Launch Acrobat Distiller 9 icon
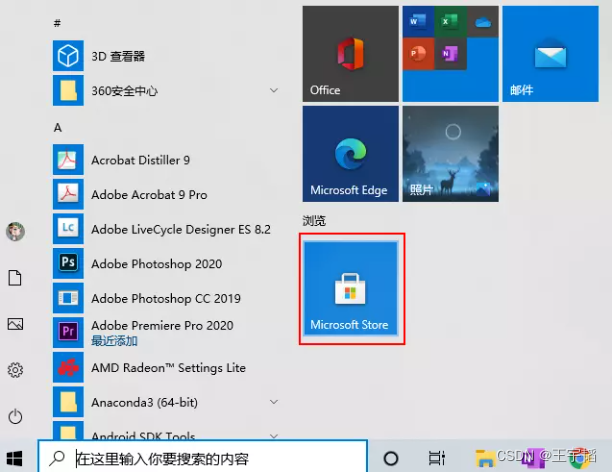Screen dimensions: 612x472 pyautogui.click(x=68, y=159)
